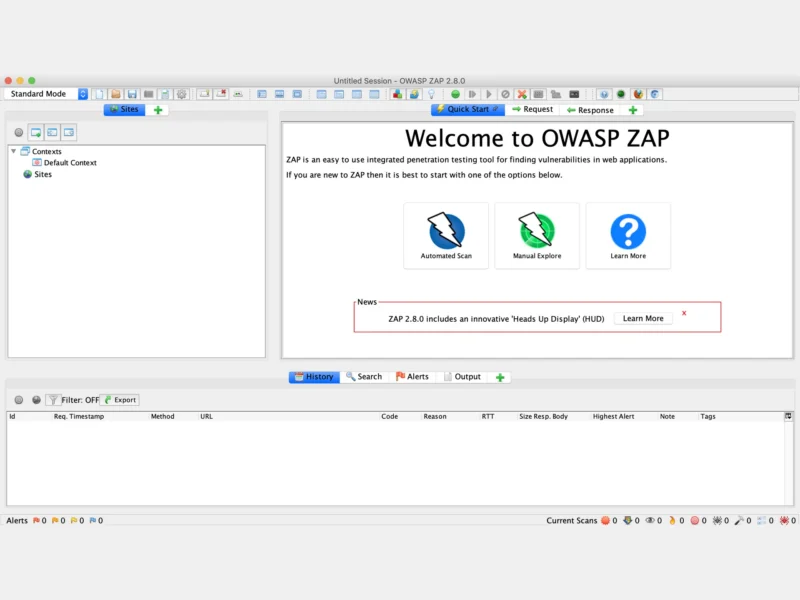Click the blue help question toolbar icon
Screen dimensions: 800x600
point(604,94)
